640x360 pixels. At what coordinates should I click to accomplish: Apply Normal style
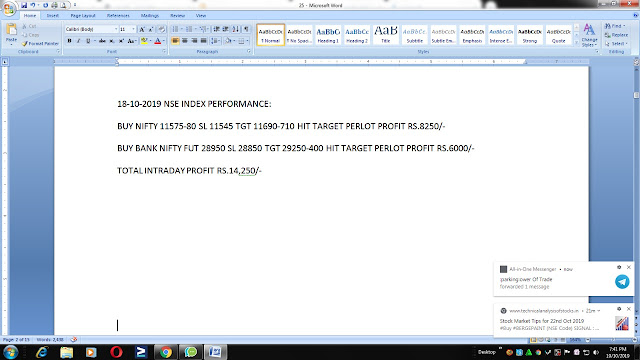click(271, 35)
